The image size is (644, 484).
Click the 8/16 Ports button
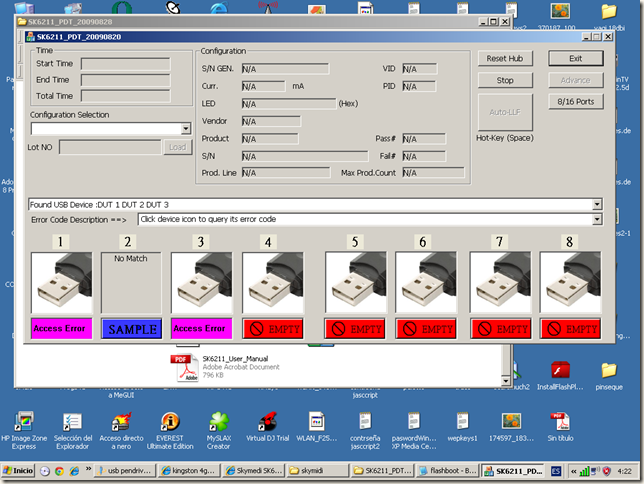[x=576, y=101]
